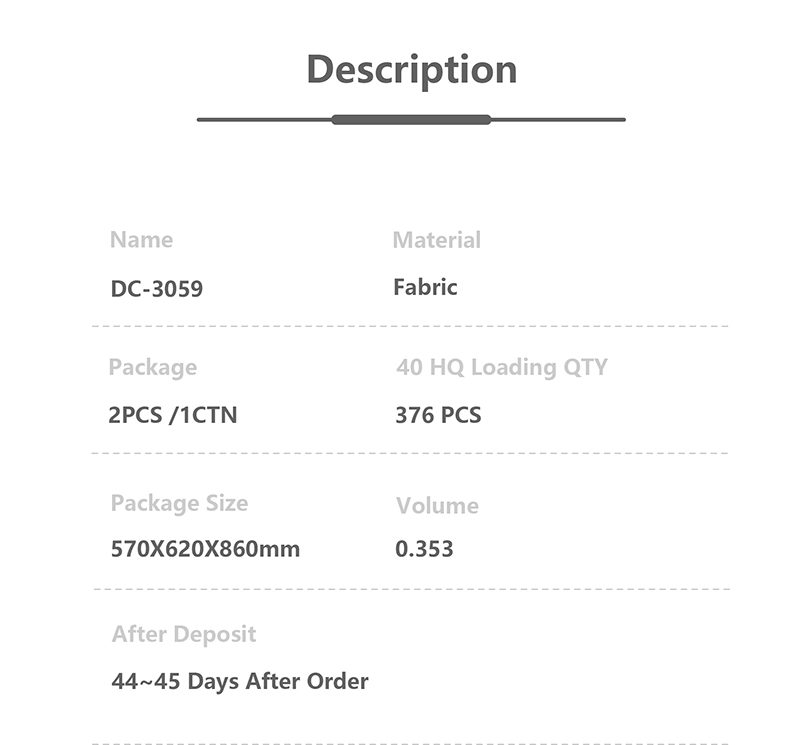The width and height of the screenshot is (800, 745).
Task: Select the Name field label
Action: tap(141, 240)
